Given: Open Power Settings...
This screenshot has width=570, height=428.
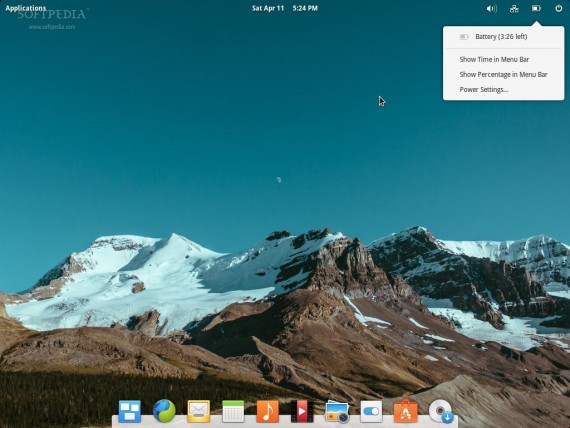Looking at the screenshot, I should [x=503, y=89].
